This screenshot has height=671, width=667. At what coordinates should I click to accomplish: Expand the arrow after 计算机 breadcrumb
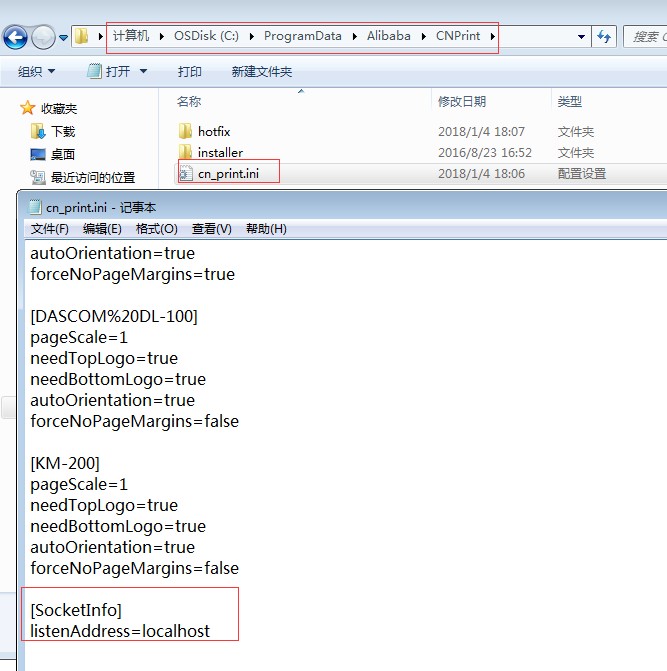pyautogui.click(x=162, y=36)
